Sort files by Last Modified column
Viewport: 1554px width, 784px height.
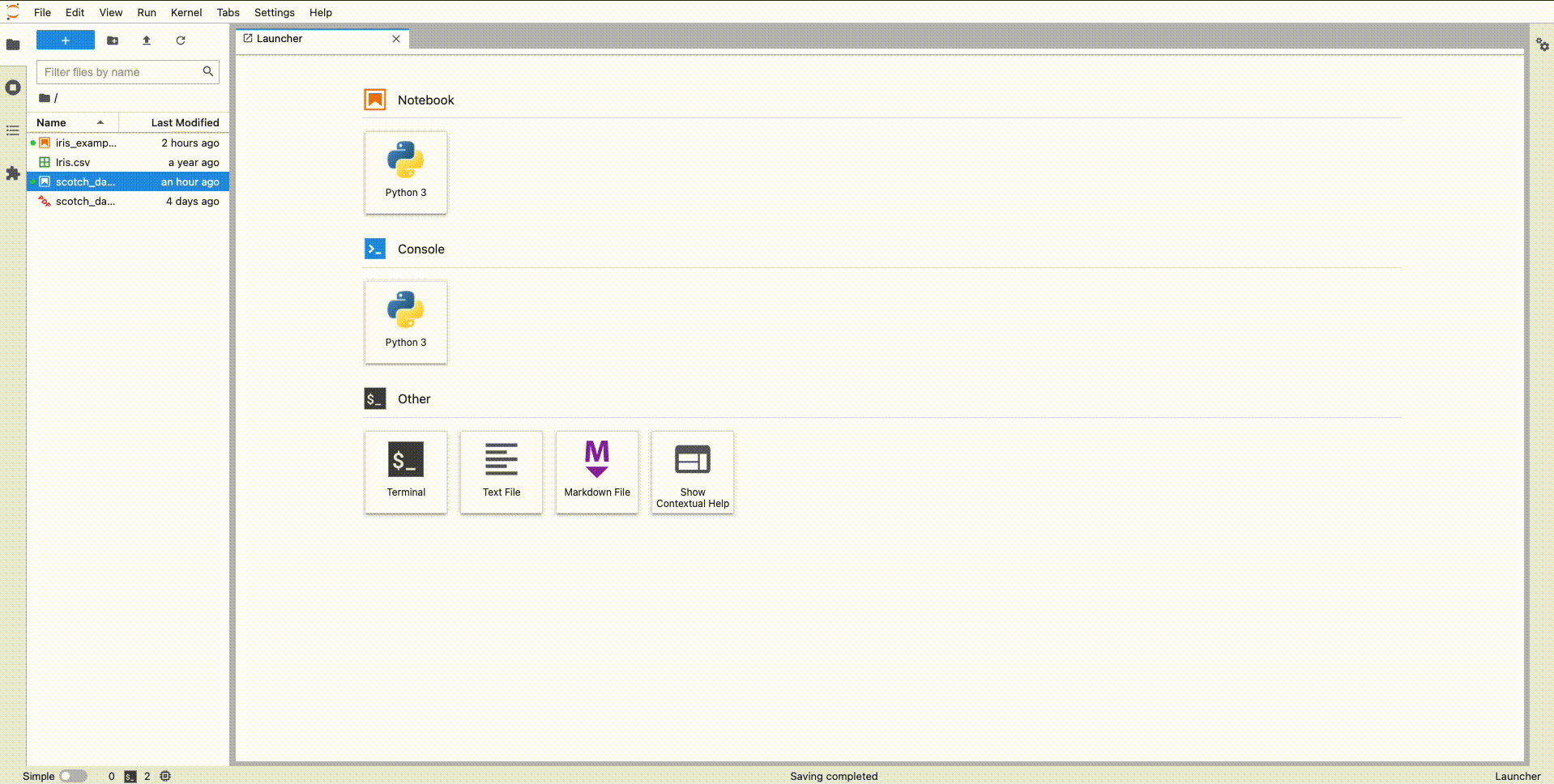pyautogui.click(x=174, y=122)
